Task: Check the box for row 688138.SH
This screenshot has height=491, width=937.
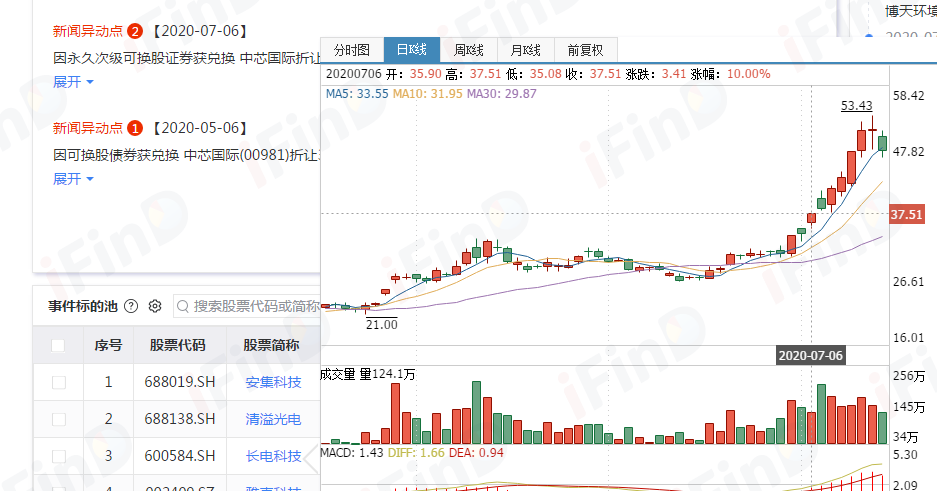Action: click(x=59, y=419)
